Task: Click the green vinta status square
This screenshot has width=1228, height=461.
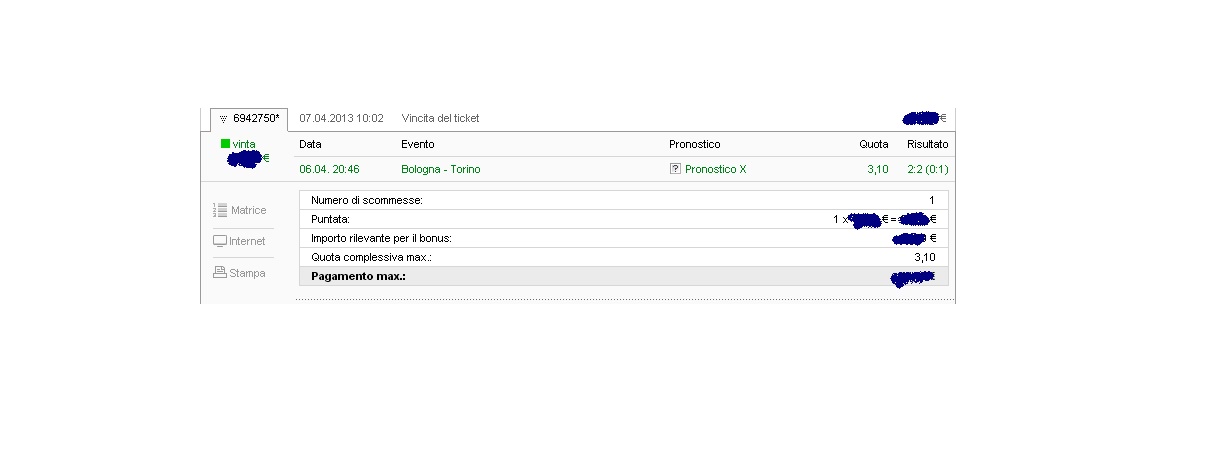Action: click(x=225, y=144)
